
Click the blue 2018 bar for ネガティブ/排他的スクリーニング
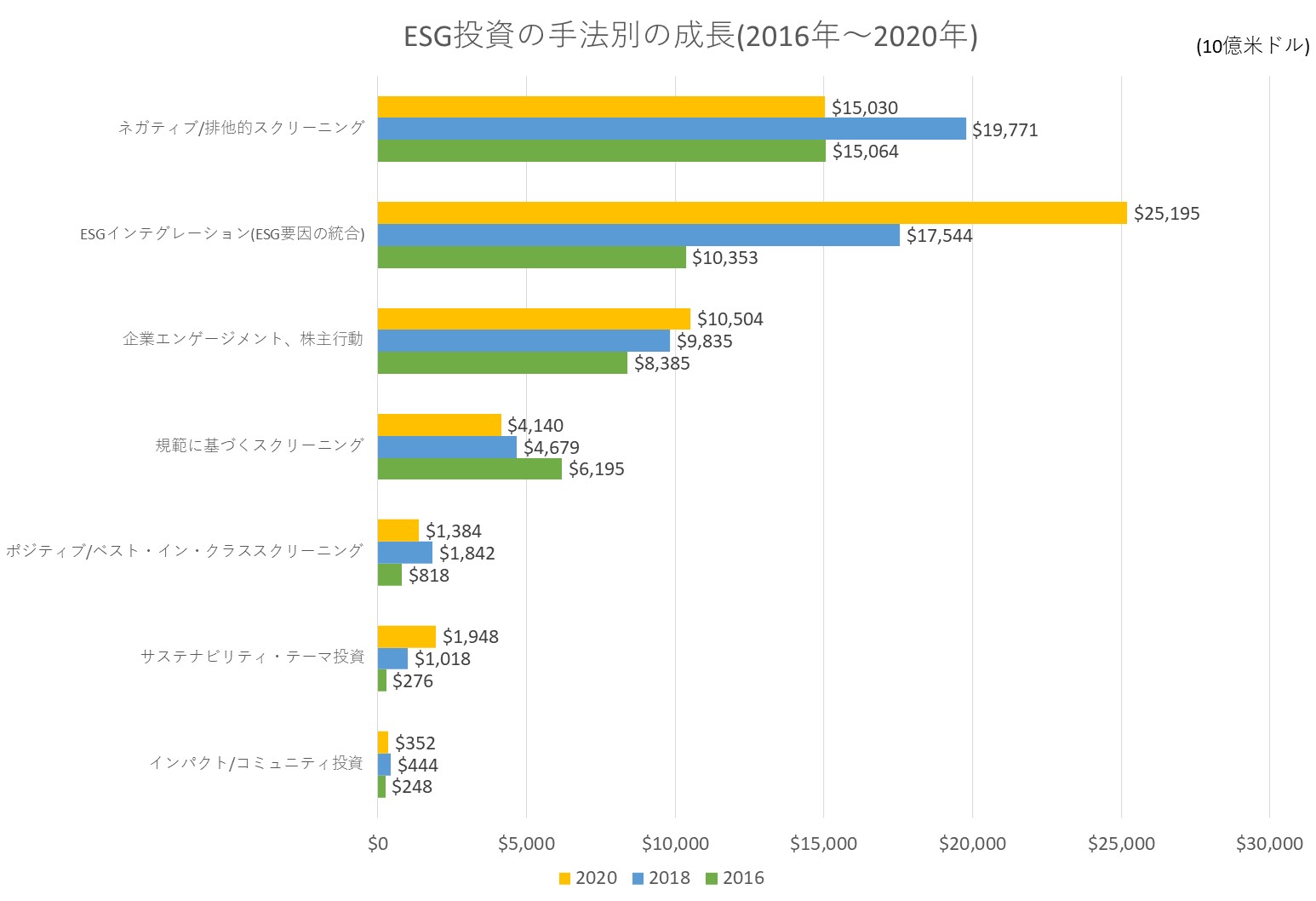(672, 129)
